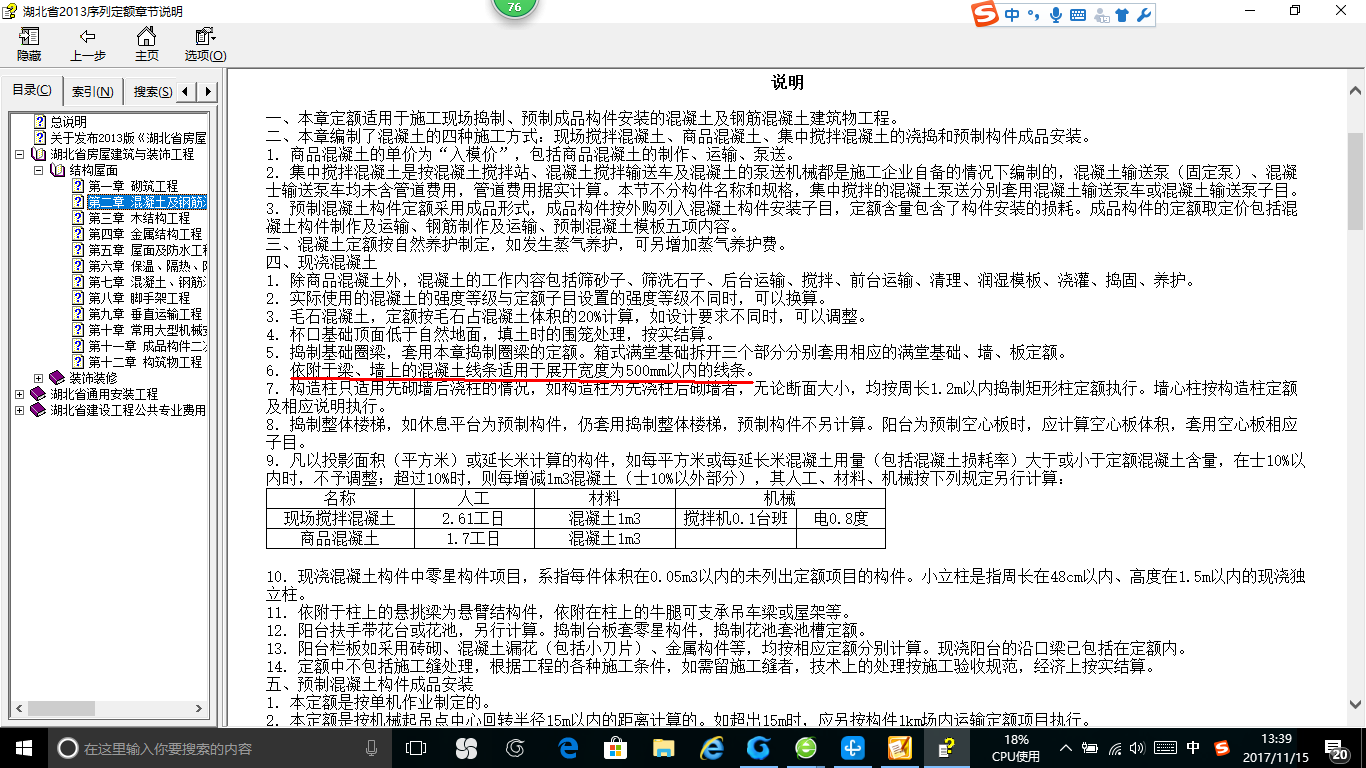Screen dimensions: 1366x768
Task: Select 第六章 保温、隔热 in tree
Action: [x=147, y=266]
